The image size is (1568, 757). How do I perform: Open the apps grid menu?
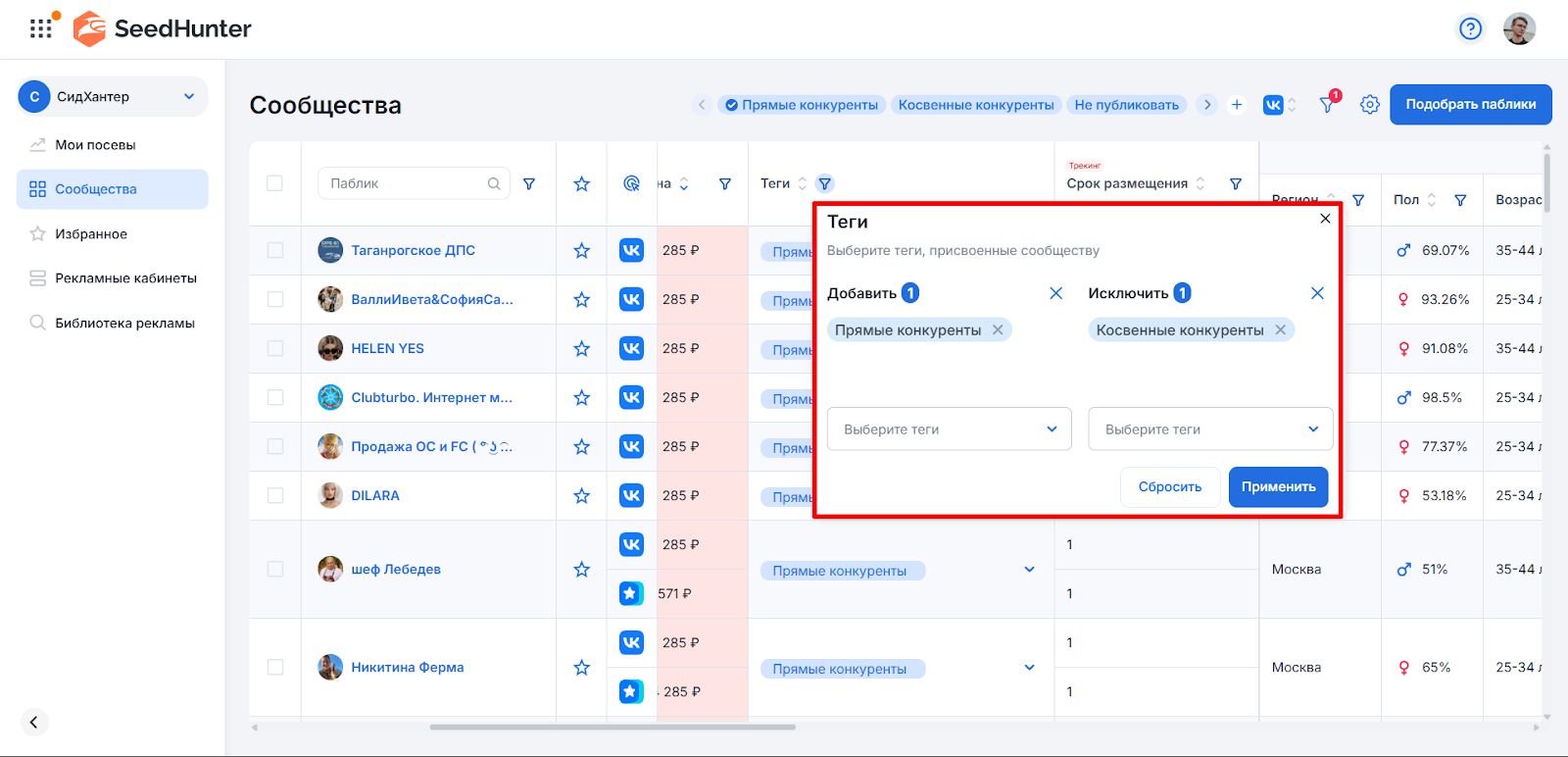[x=40, y=28]
